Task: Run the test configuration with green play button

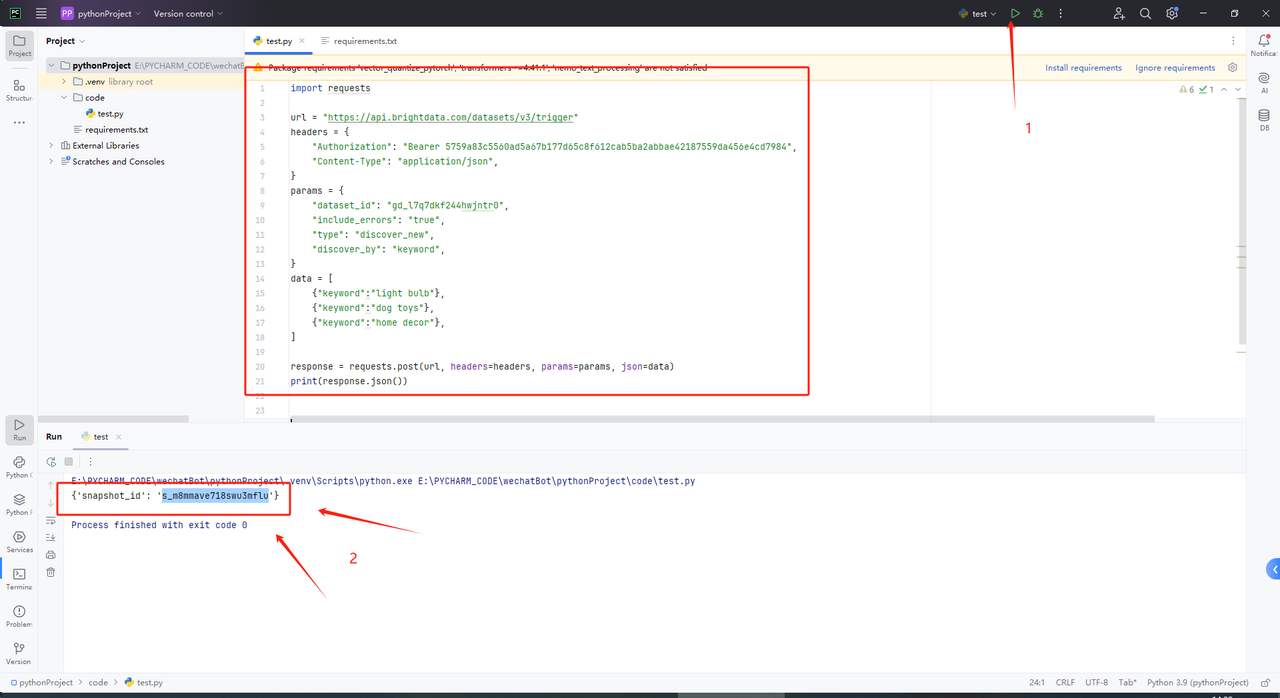Action: pyautogui.click(x=1015, y=14)
